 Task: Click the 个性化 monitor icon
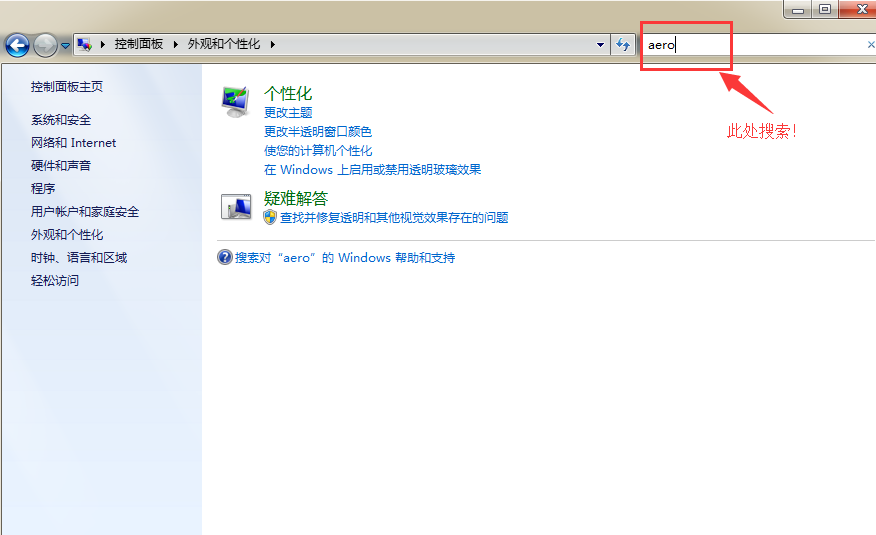click(236, 102)
